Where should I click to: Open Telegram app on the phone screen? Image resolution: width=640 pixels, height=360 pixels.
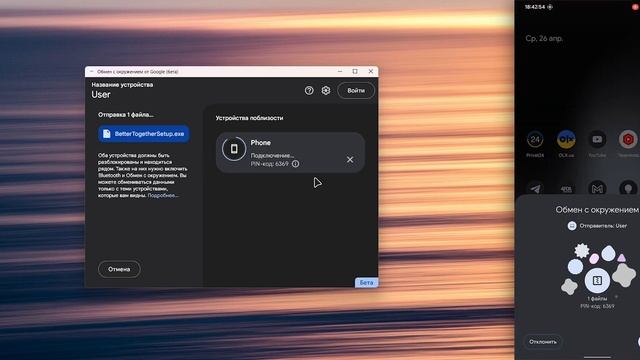535,188
